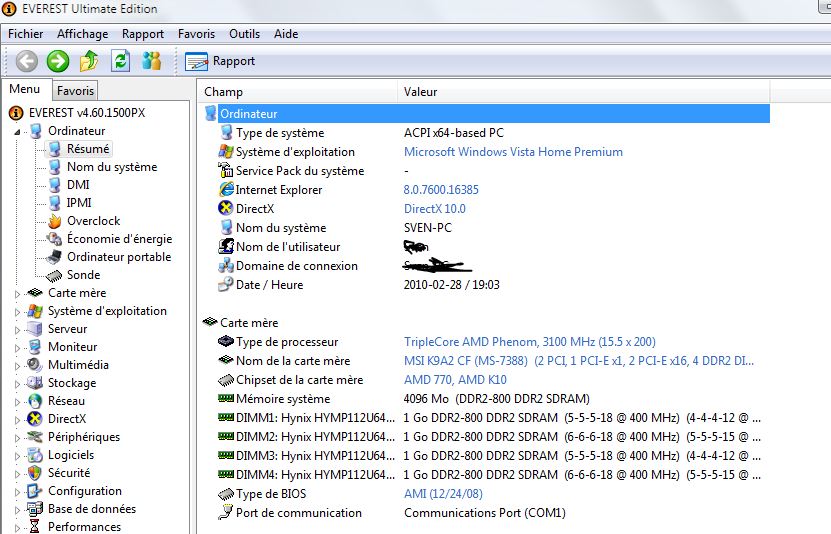Click the Ordinateur portable laptop icon
The height and width of the screenshot is (534, 831).
(x=54, y=257)
